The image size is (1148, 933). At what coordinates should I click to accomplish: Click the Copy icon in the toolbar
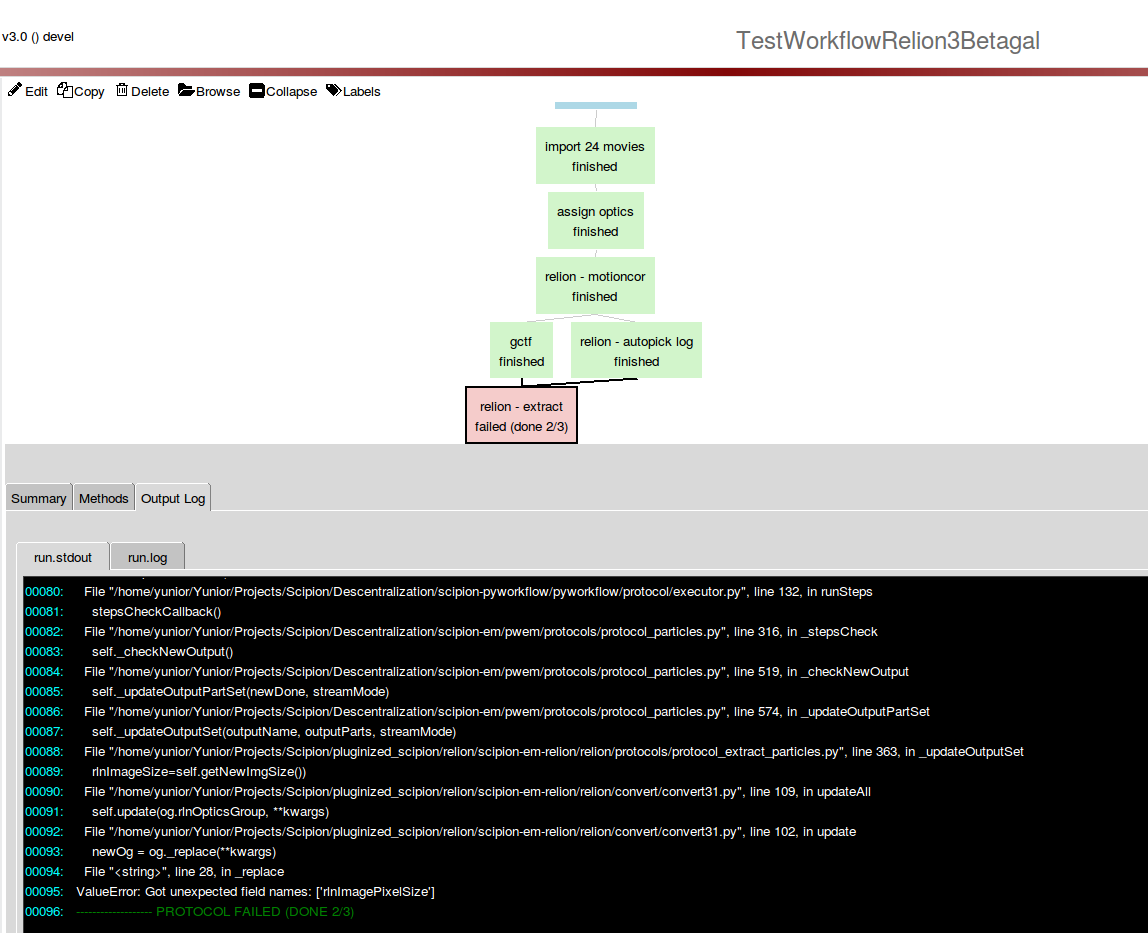[x=63, y=91]
